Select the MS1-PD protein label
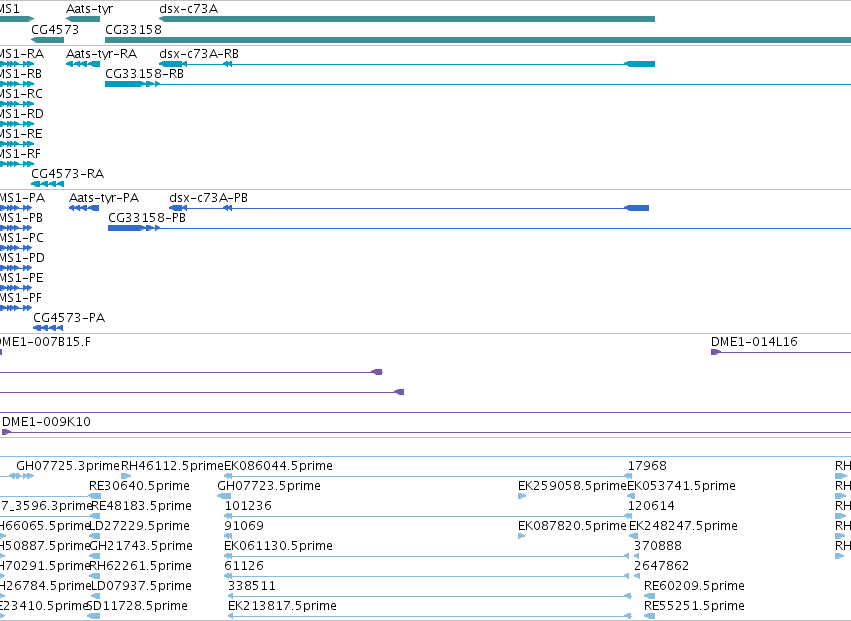The width and height of the screenshot is (851, 621). [22, 258]
